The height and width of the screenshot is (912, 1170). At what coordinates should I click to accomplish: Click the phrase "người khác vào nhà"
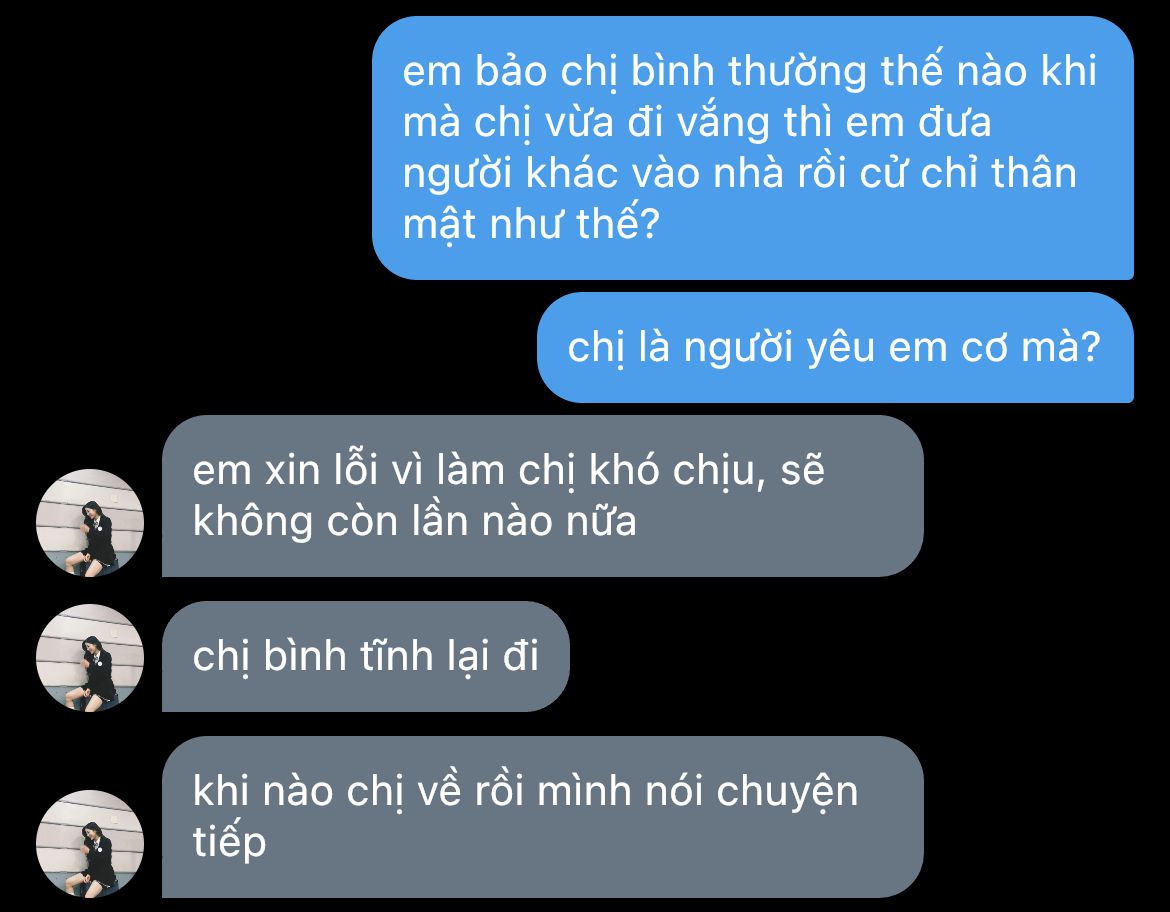click(593, 173)
